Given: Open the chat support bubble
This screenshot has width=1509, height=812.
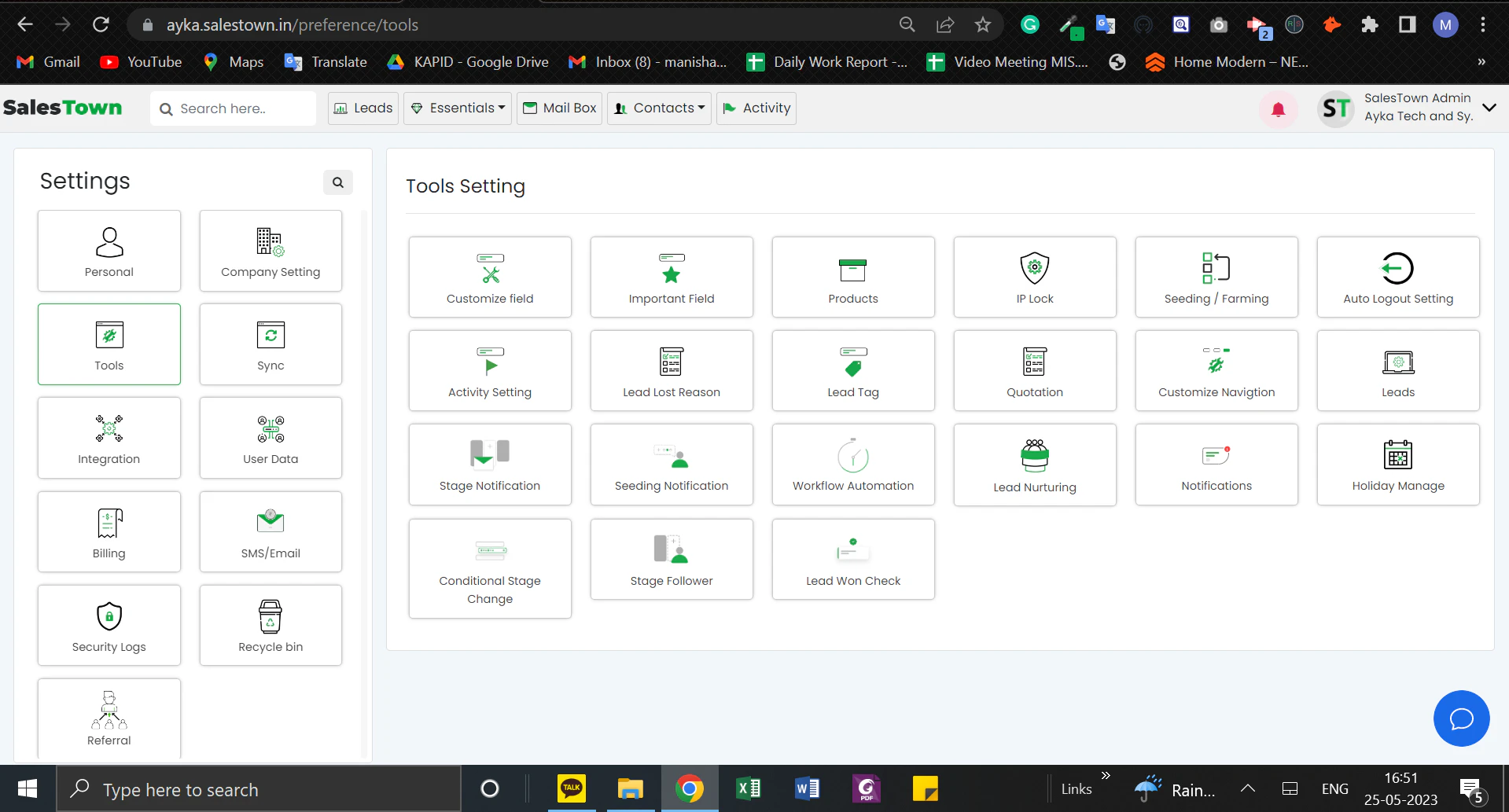Looking at the screenshot, I should pos(1461,718).
